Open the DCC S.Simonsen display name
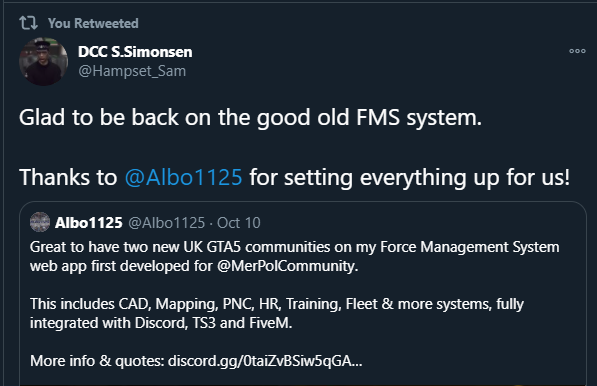The height and width of the screenshot is (386, 597). (x=135, y=52)
